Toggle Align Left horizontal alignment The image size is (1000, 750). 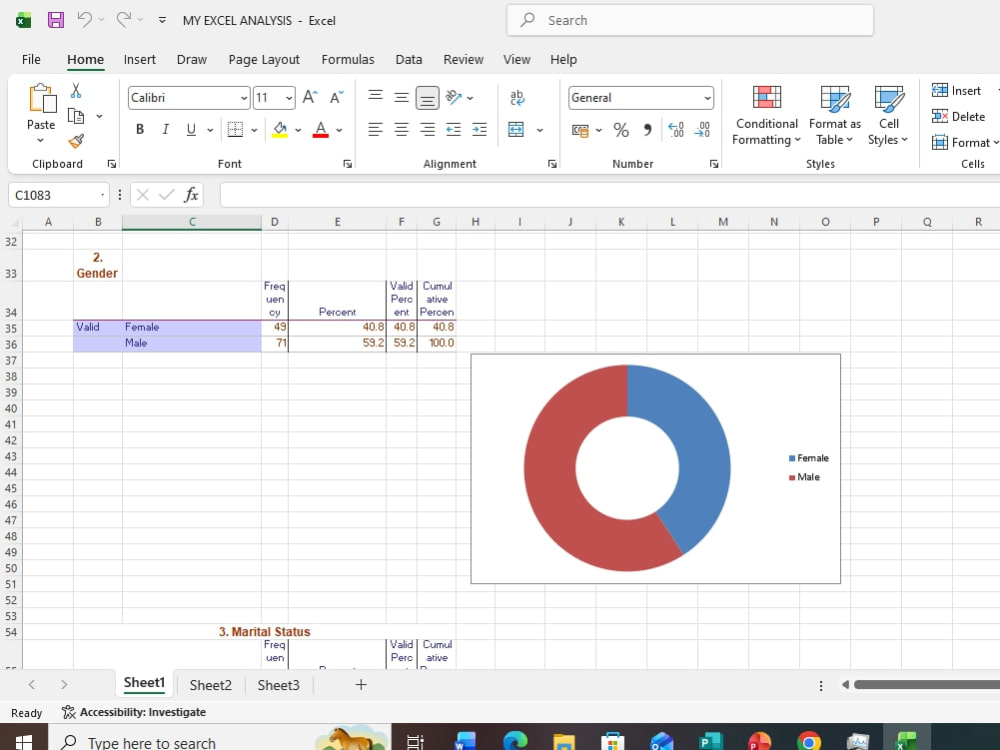point(376,129)
